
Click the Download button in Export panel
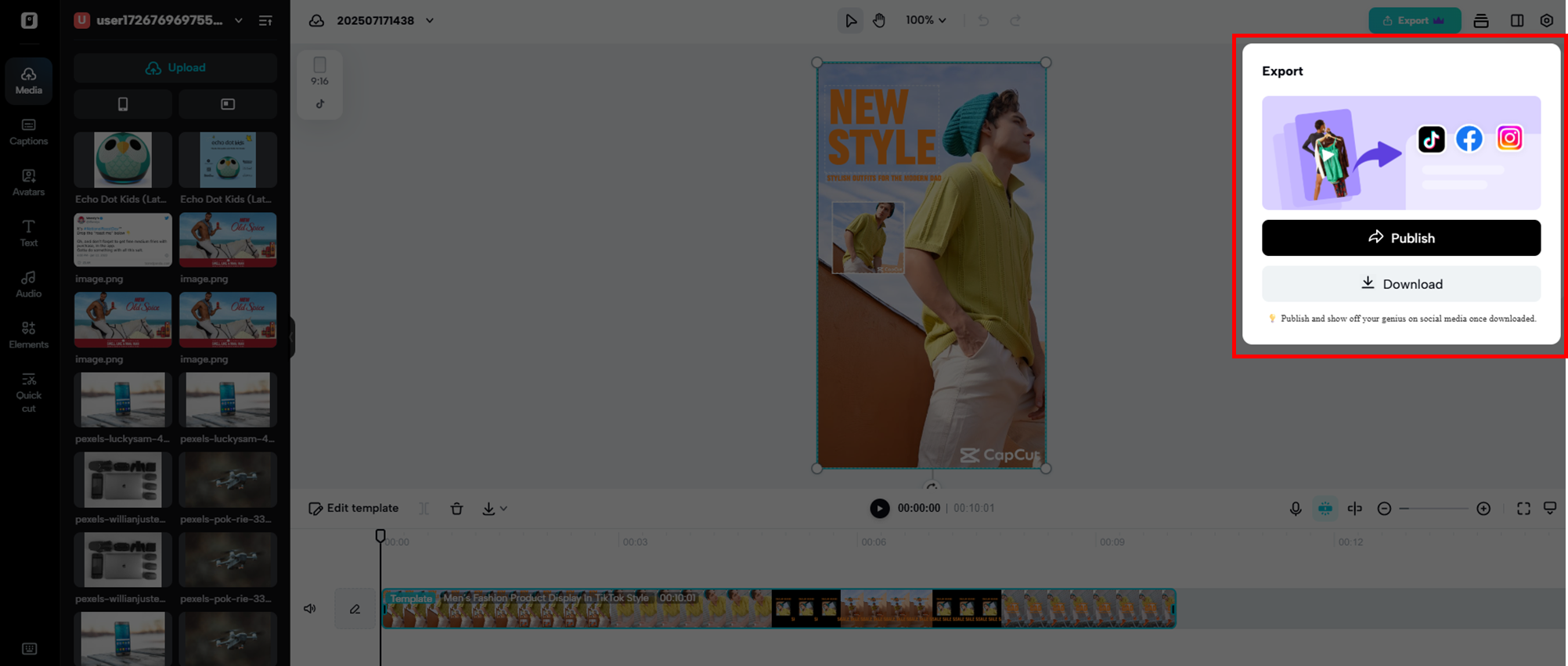[1400, 284]
